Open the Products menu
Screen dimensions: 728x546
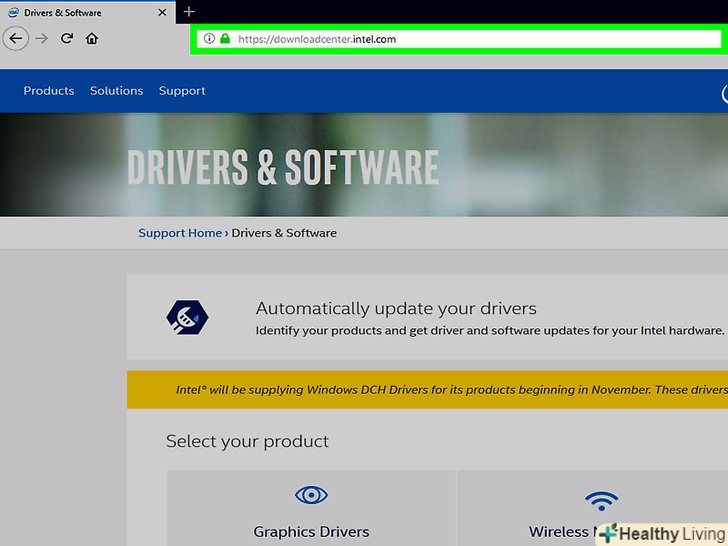tap(49, 91)
